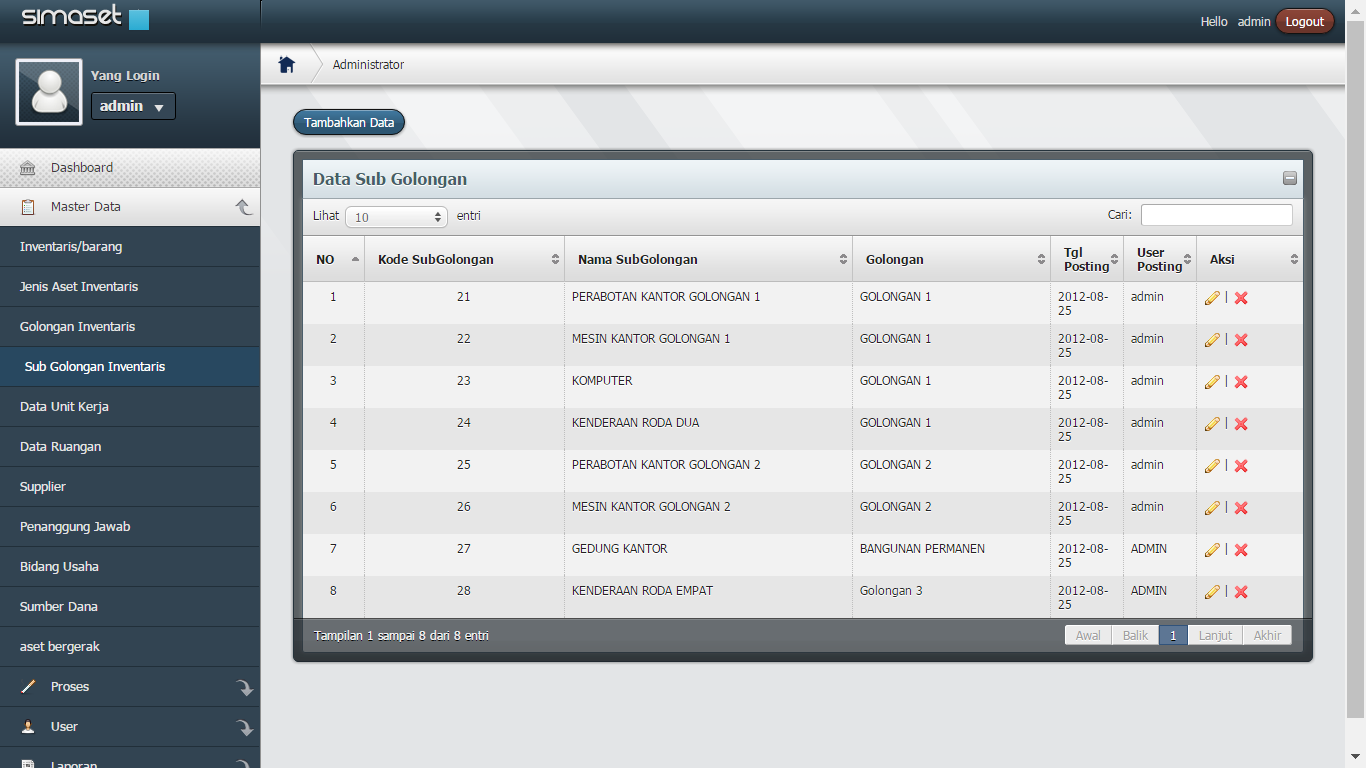Click 'Tampilan 1 sampai 8 dari 8 entri' text
Screen dimensions: 1366x768
401,636
